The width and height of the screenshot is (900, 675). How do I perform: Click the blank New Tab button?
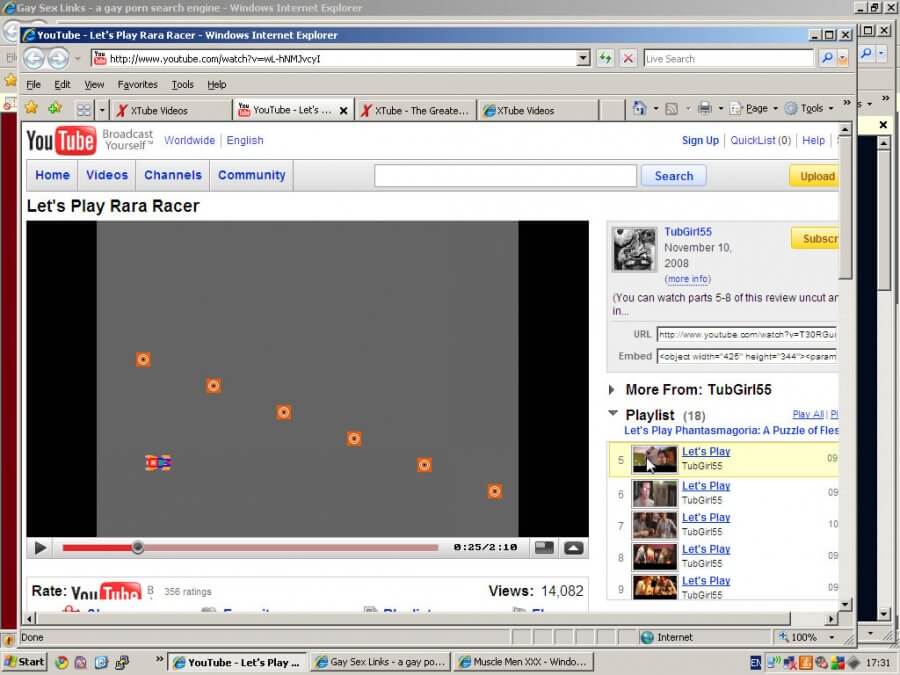pyautogui.click(x=612, y=110)
